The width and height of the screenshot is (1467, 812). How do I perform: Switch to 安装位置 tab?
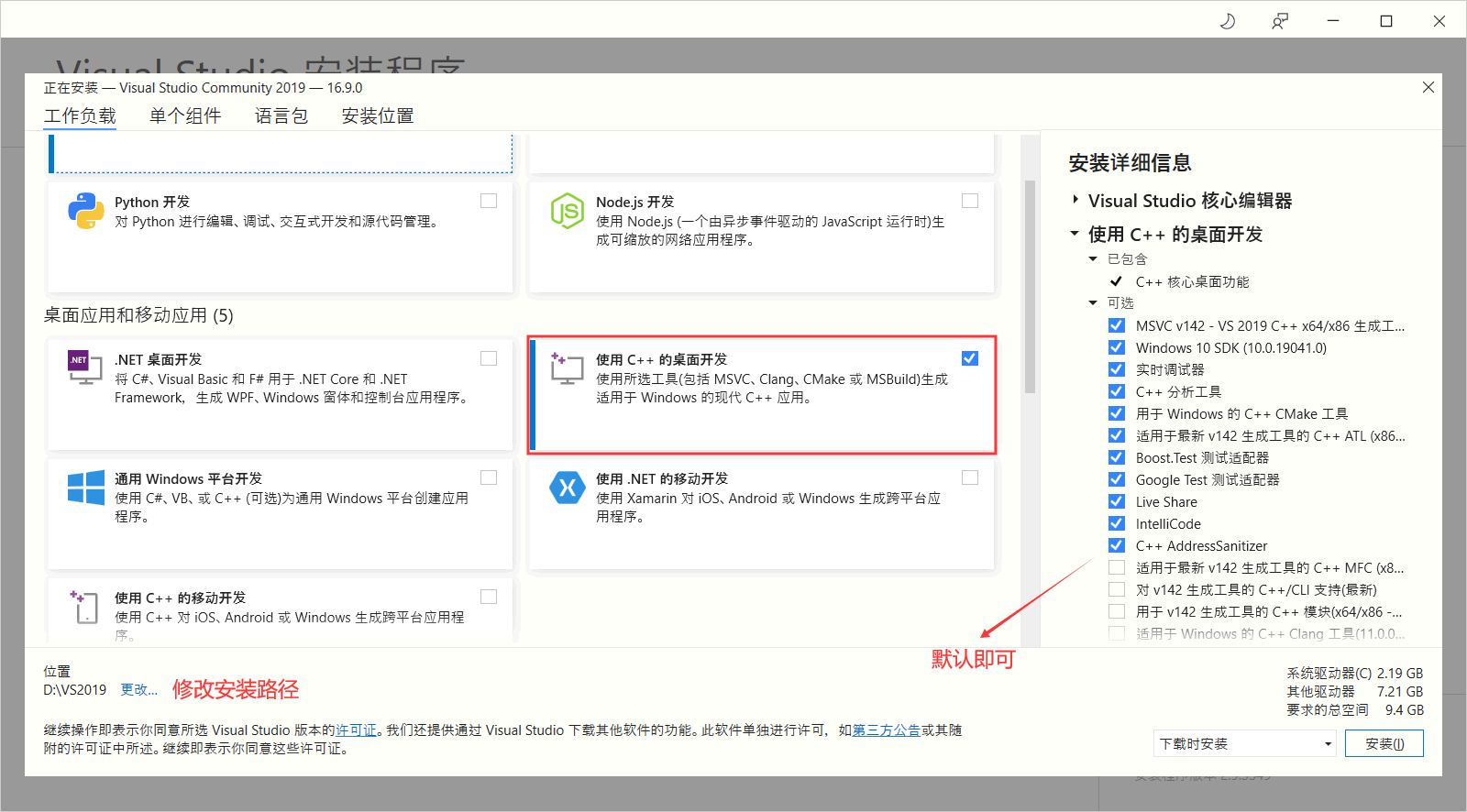378,116
